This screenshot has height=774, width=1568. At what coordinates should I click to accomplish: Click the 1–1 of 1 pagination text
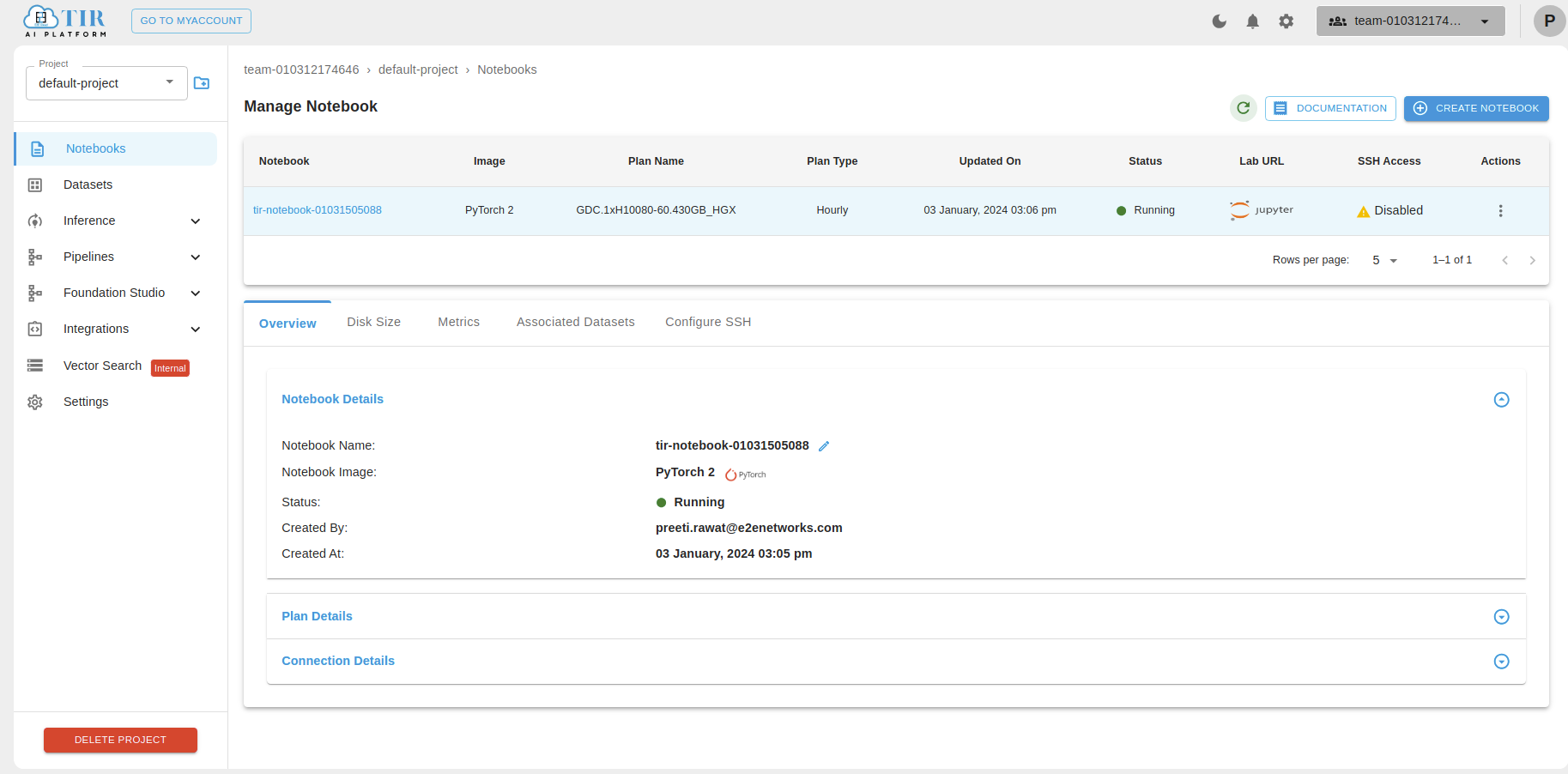(x=1452, y=260)
